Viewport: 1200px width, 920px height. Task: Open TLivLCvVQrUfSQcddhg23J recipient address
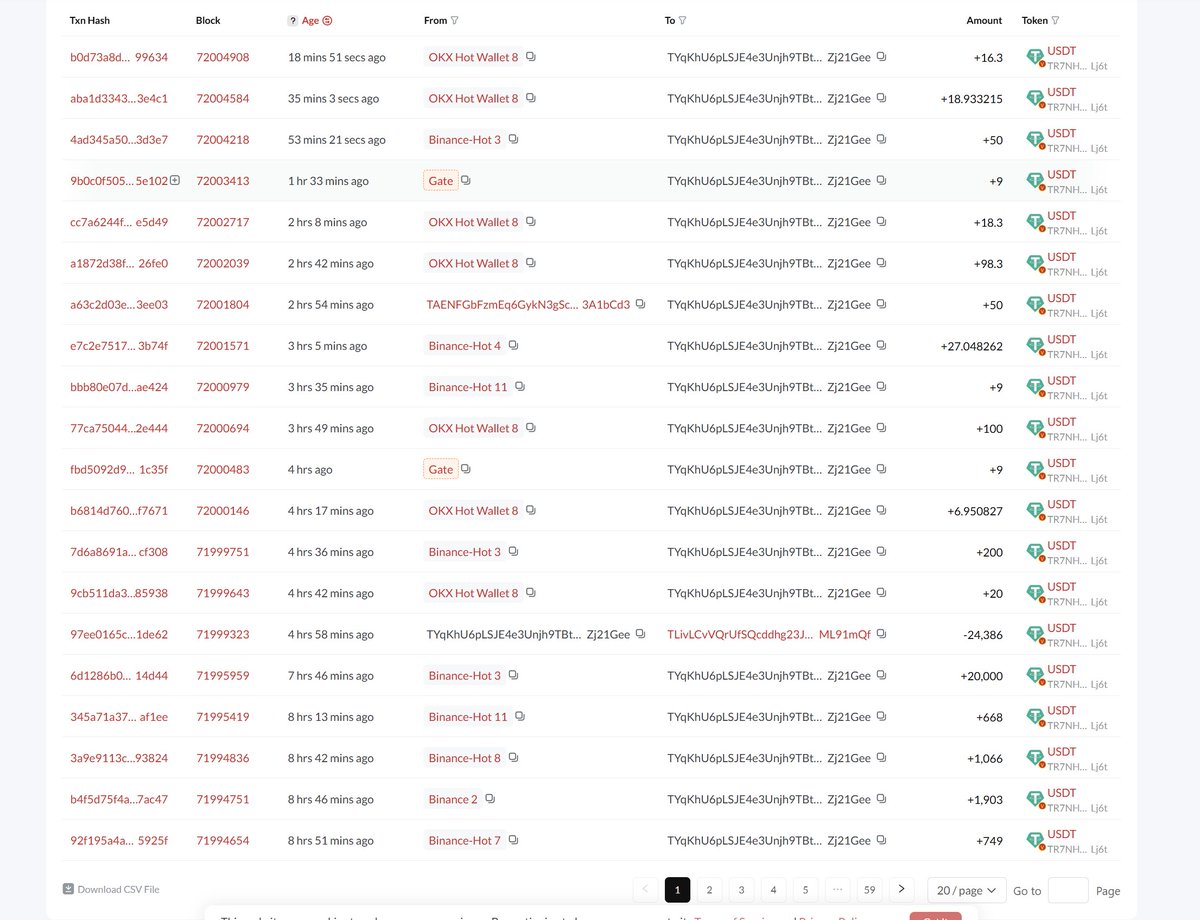tap(769, 634)
